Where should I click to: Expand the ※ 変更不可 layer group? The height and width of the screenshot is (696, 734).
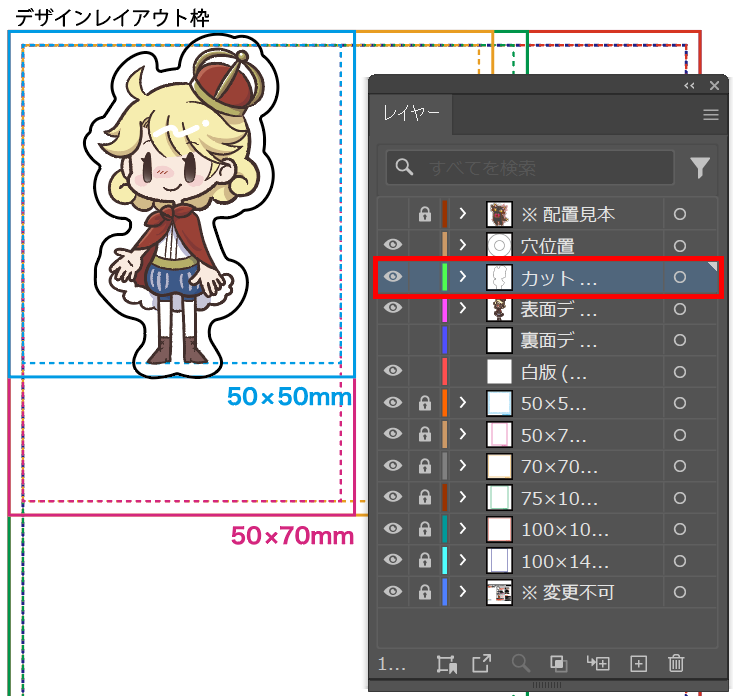(x=462, y=592)
